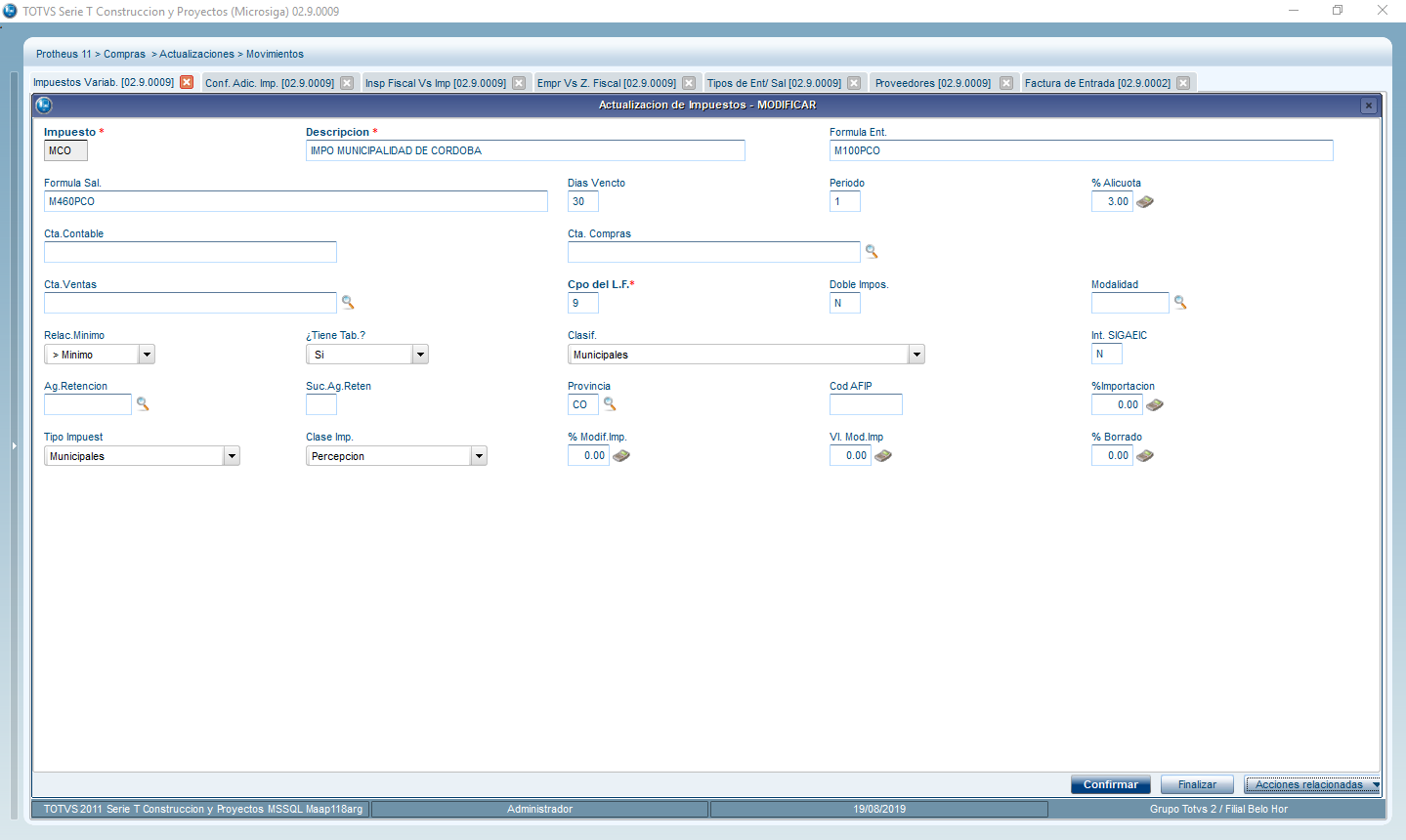The image size is (1406, 840).
Task: Click the Administrador status bar entry
Action: [539, 809]
